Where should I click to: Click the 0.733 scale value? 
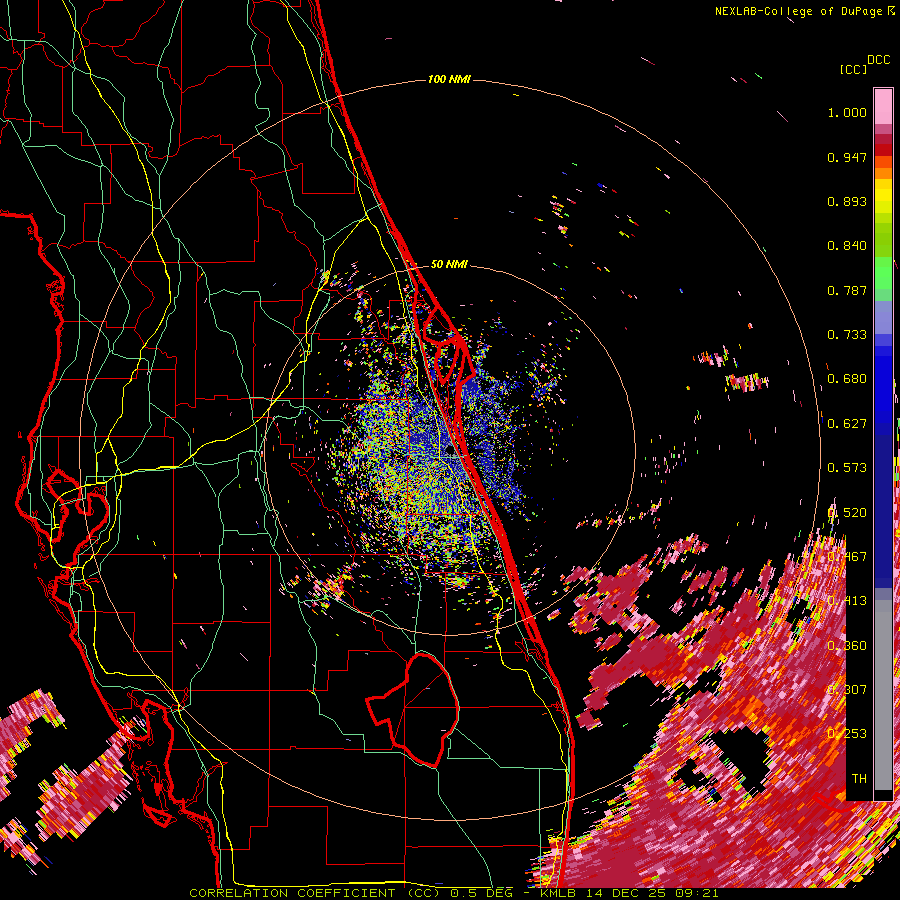(847, 335)
